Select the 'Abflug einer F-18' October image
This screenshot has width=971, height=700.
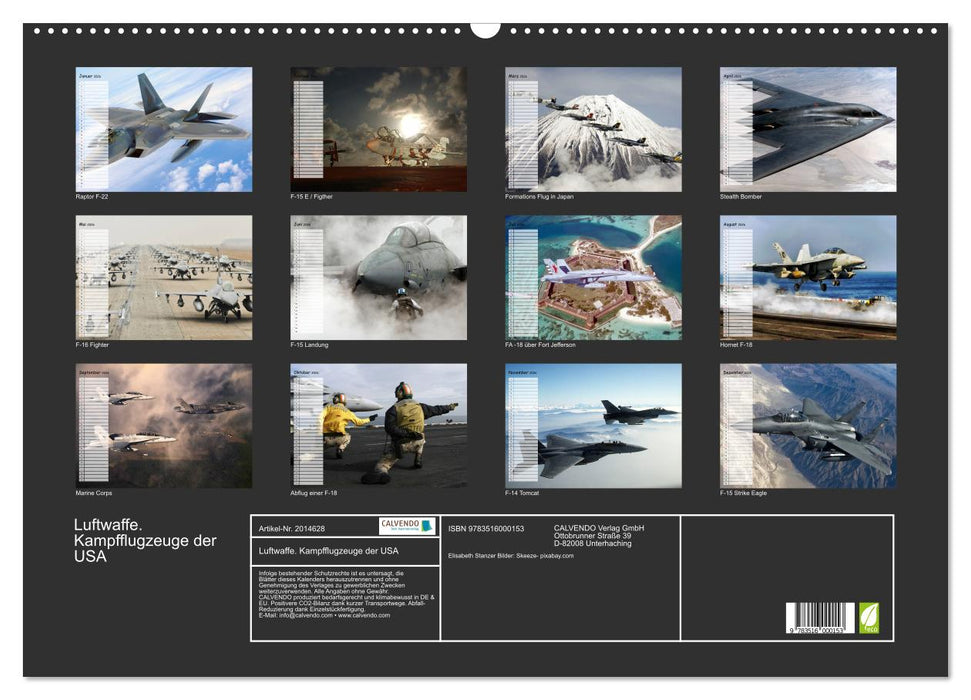pyautogui.click(x=380, y=430)
